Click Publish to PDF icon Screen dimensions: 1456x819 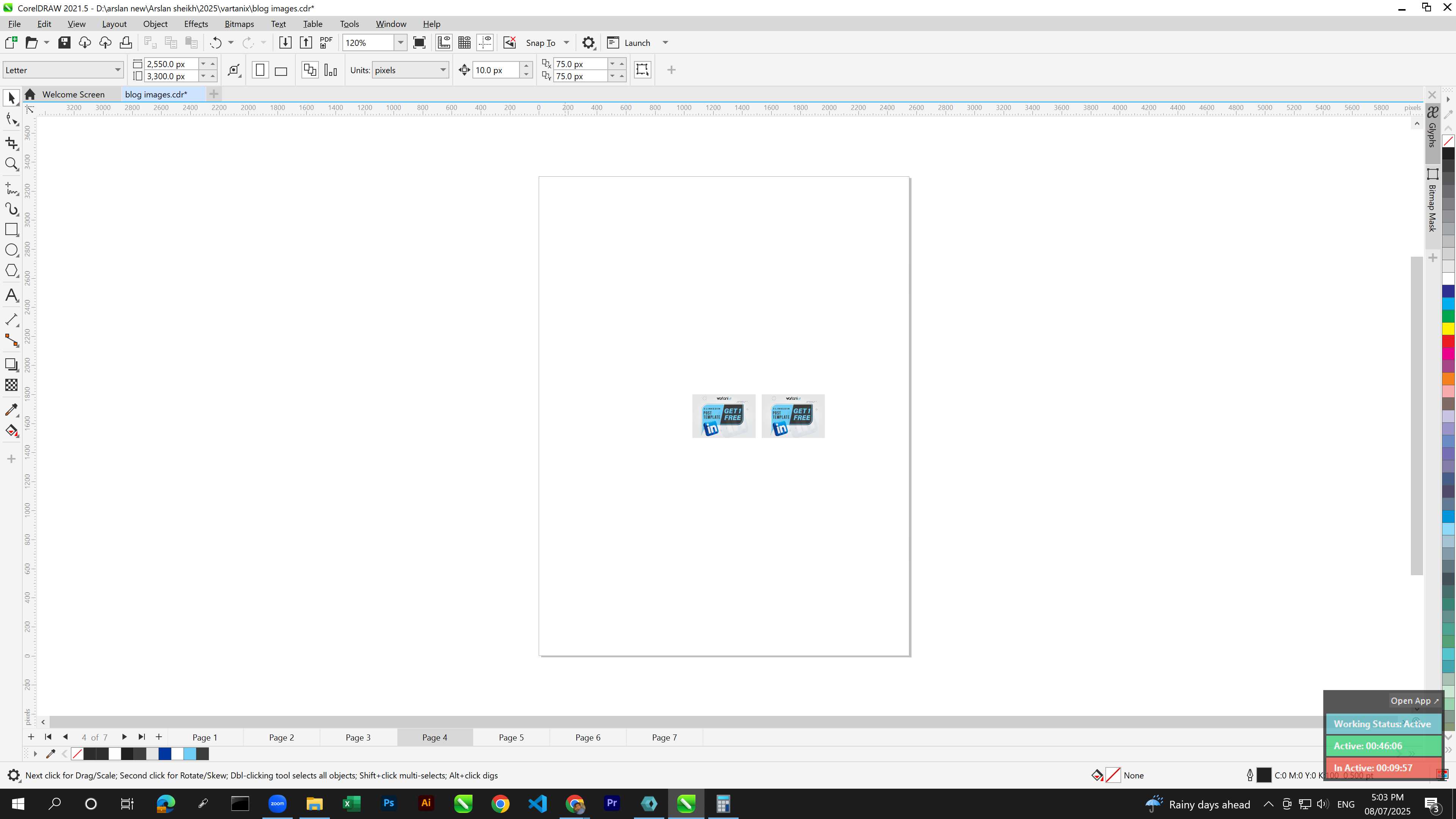[x=326, y=42]
